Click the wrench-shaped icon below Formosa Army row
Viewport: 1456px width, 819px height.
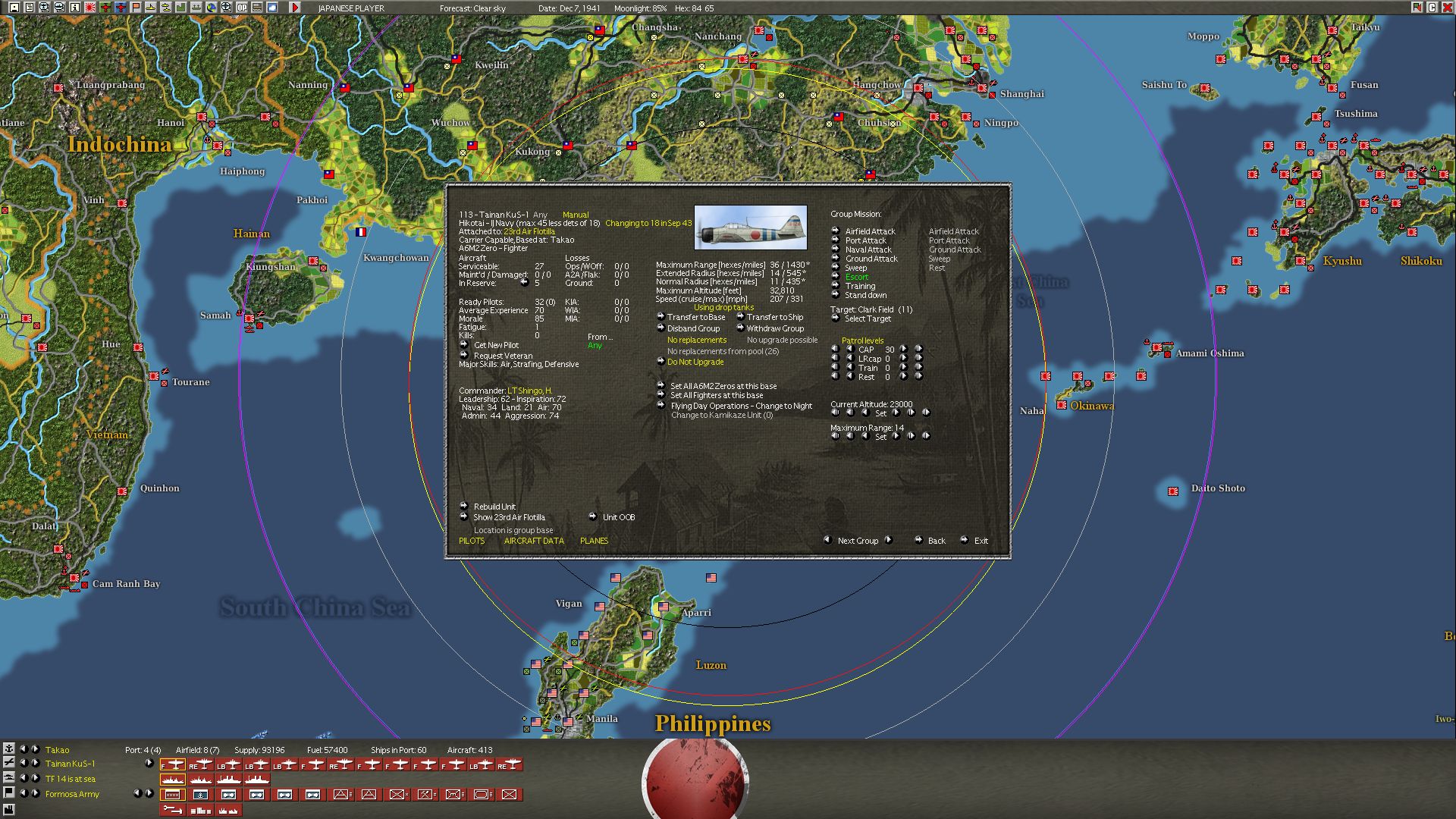(x=173, y=810)
